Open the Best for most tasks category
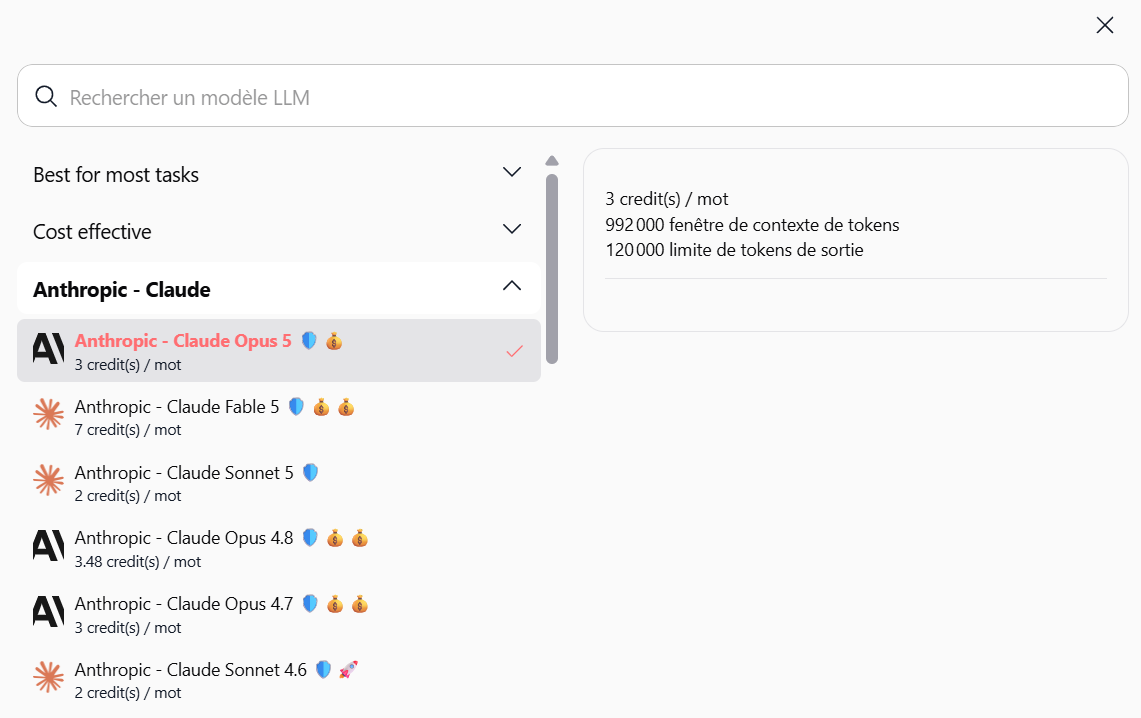The height and width of the screenshot is (718, 1141). 279,175
